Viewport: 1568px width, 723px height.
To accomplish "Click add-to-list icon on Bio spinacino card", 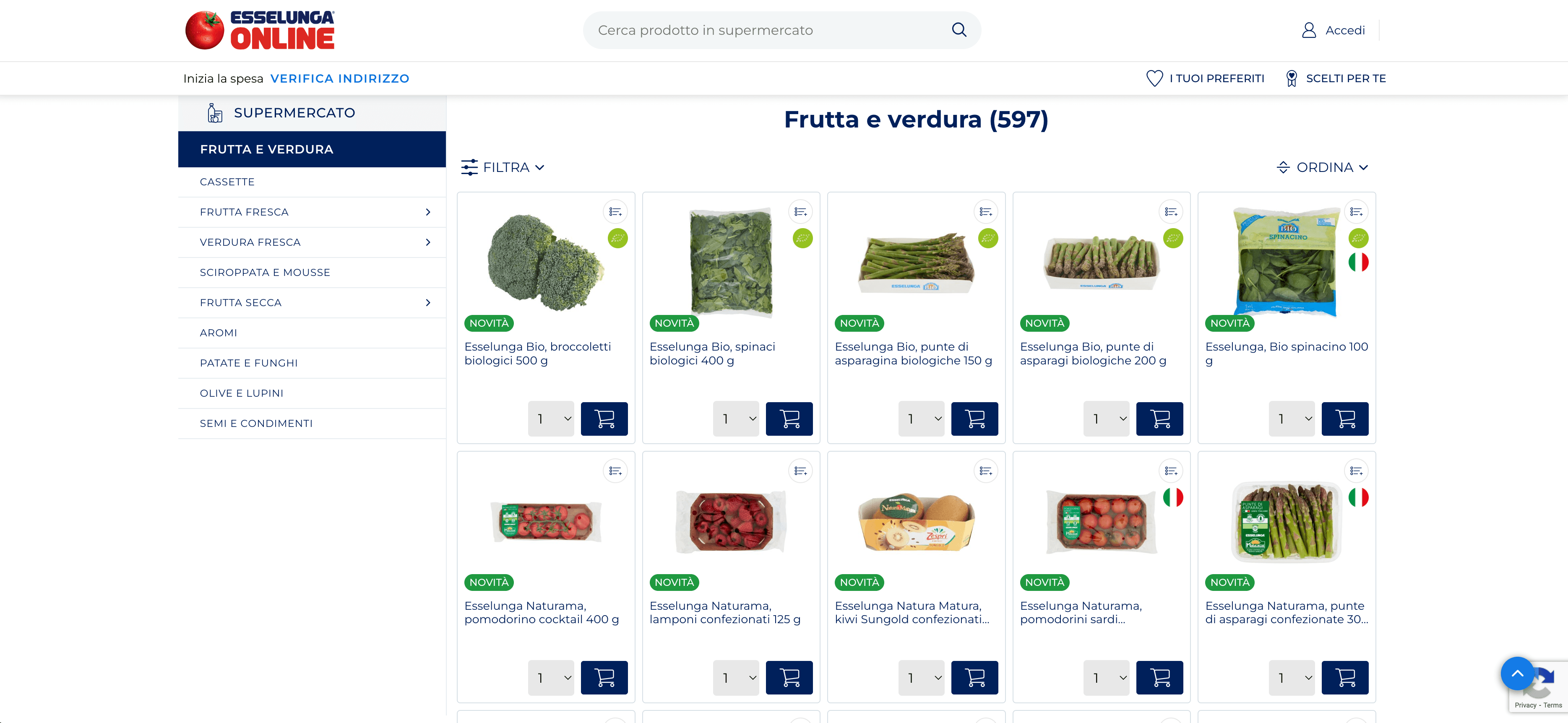I will tap(1356, 212).
